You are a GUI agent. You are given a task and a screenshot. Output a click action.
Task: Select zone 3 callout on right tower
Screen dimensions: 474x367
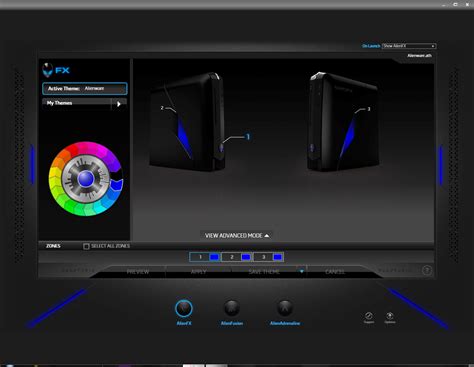tap(369, 109)
